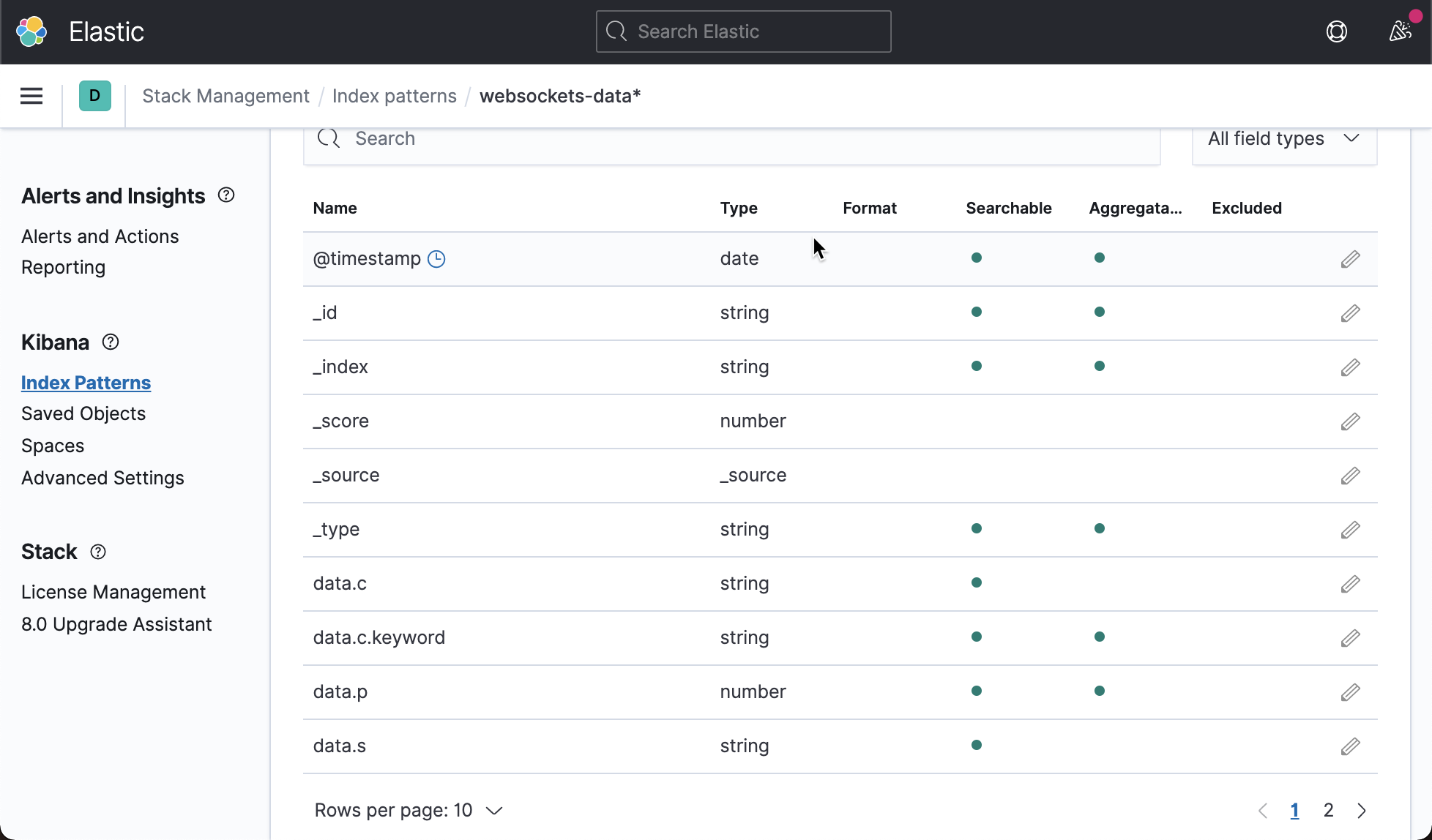1432x840 pixels.
Task: Open the Kibana section help icon
Action: (x=110, y=342)
